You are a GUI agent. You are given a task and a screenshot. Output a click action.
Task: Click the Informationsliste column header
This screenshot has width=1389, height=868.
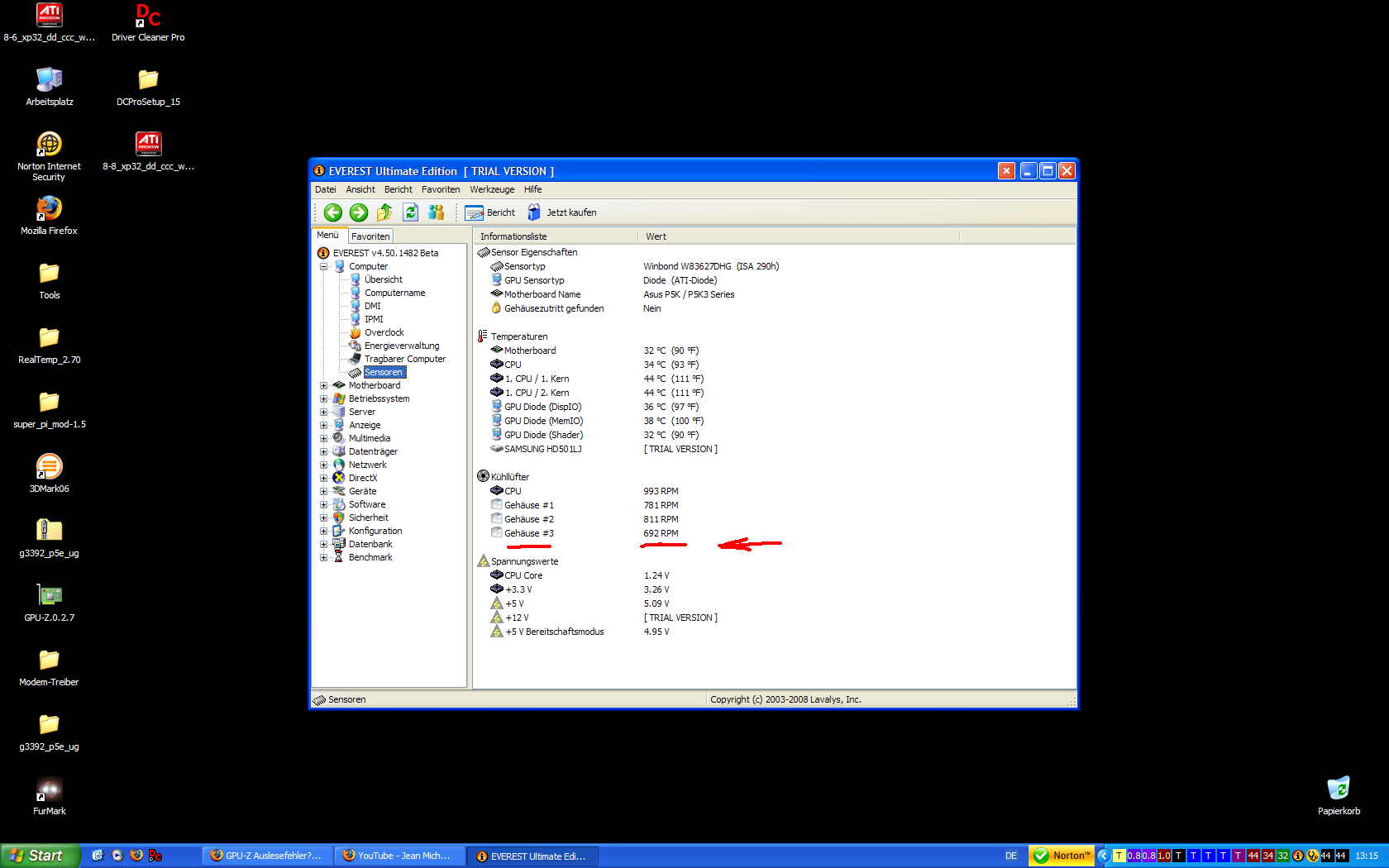[556, 236]
